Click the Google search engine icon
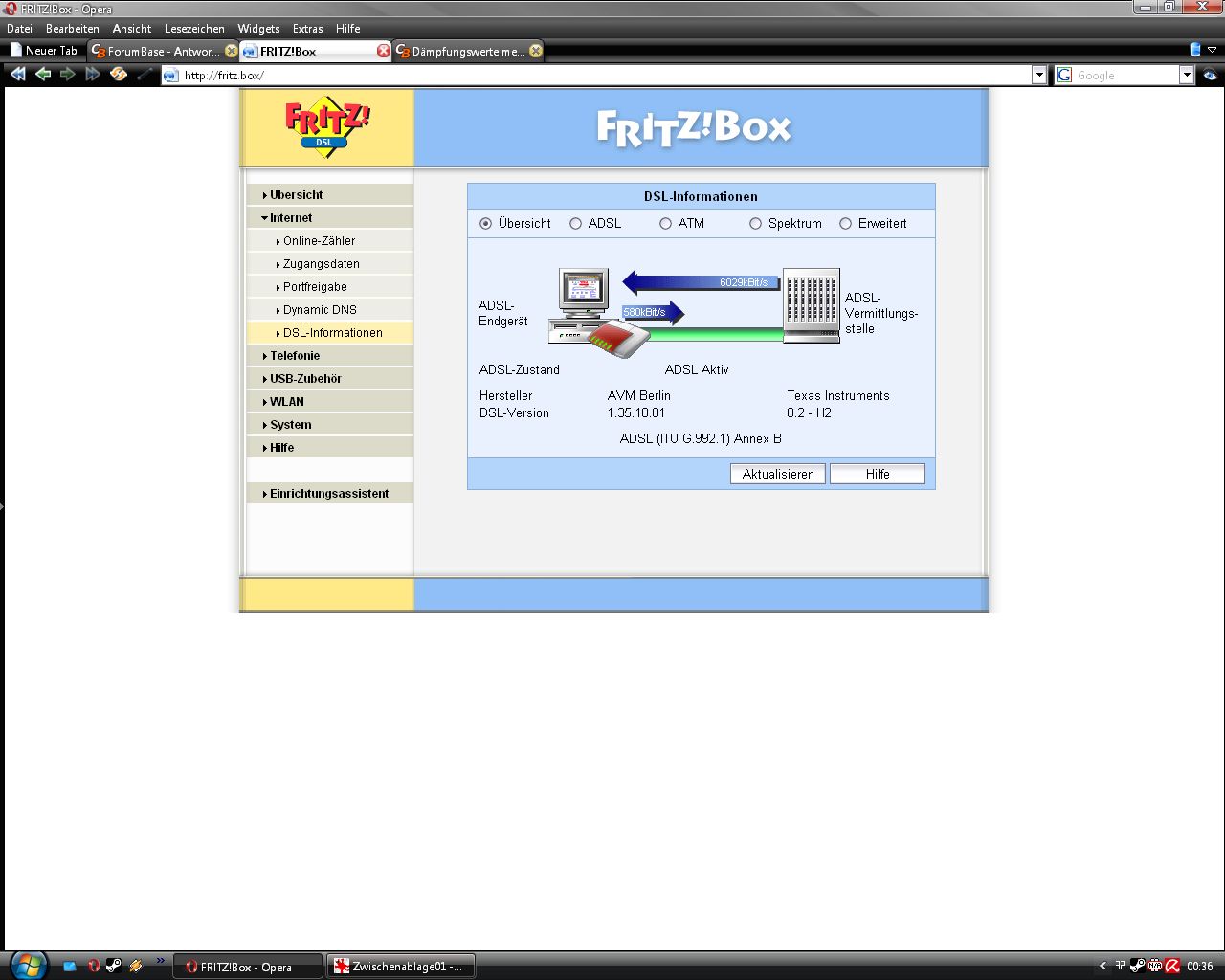Screen dimensions: 1225x980 tap(1064, 76)
